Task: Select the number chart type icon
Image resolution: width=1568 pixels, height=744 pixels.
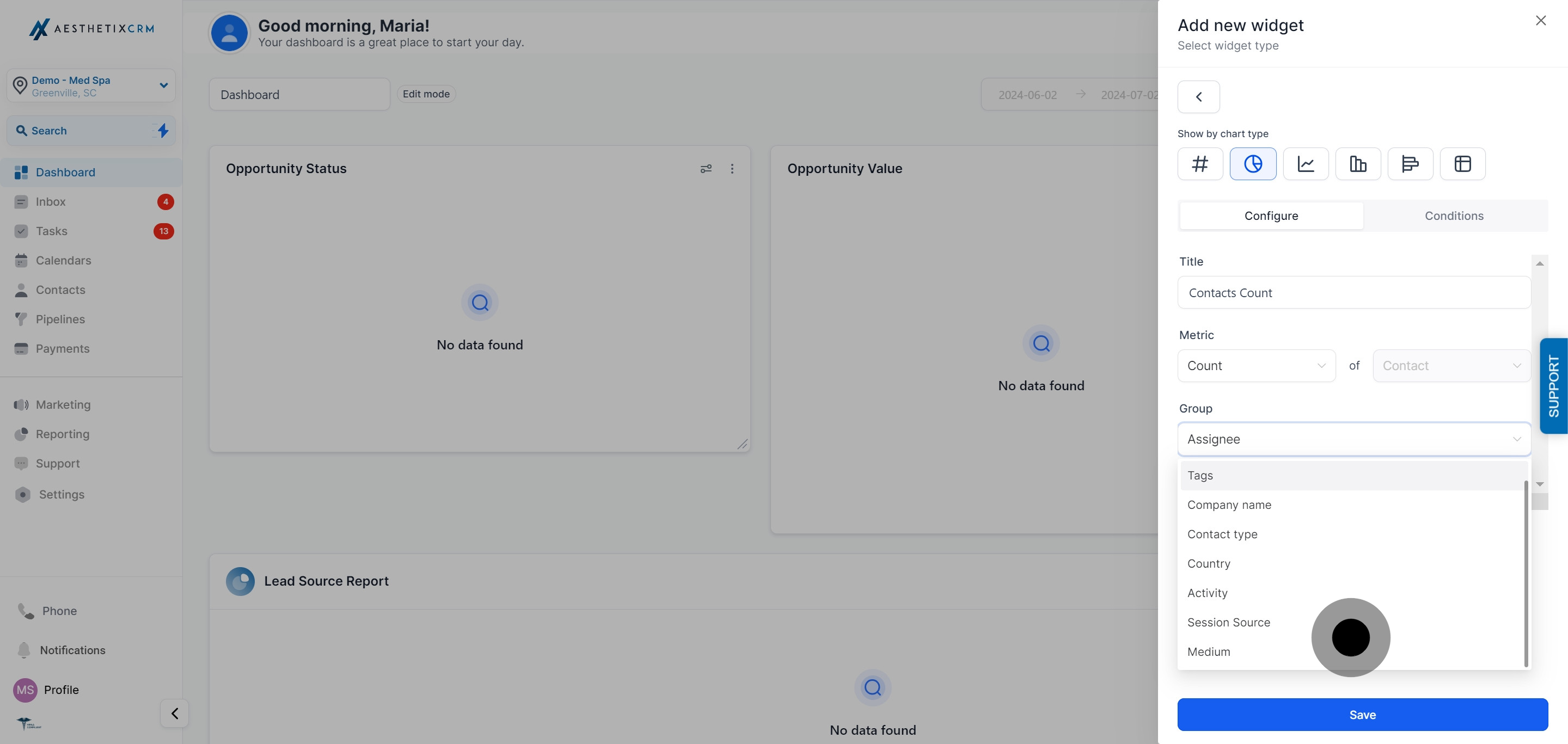Action: [x=1200, y=164]
